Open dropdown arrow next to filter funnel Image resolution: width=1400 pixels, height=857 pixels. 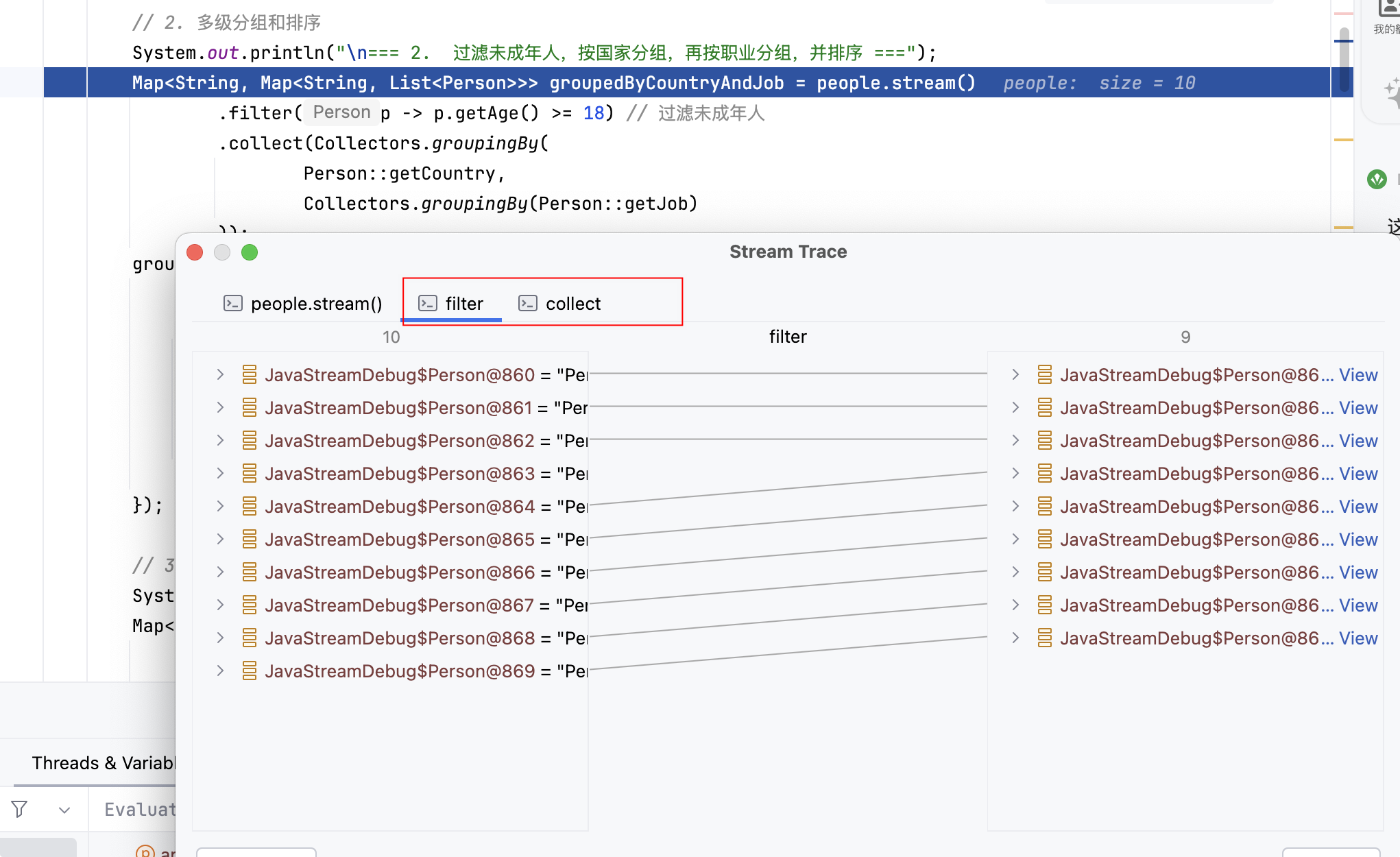pyautogui.click(x=64, y=810)
